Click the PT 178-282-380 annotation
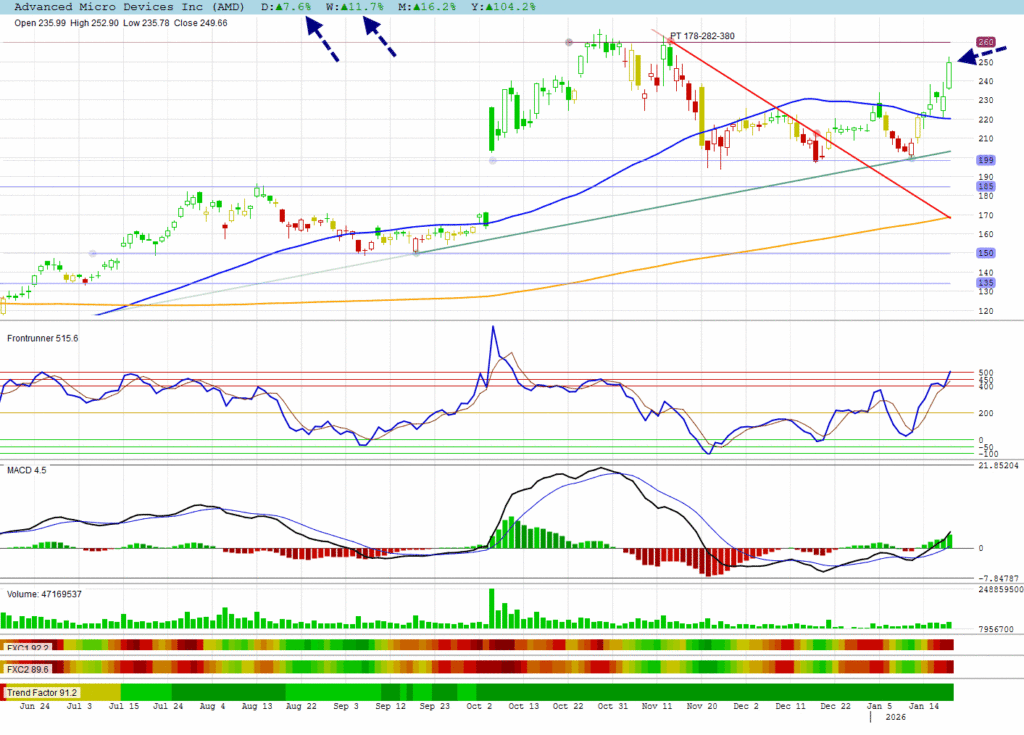1024x735 pixels. coord(702,36)
